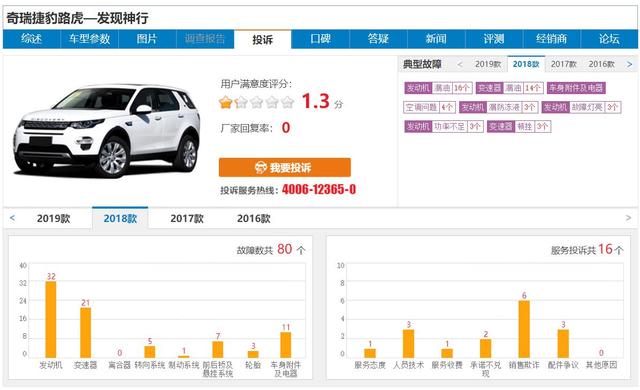Open the 图片 navigation tab
Screen dimensions: 640x390
[x=147, y=39]
